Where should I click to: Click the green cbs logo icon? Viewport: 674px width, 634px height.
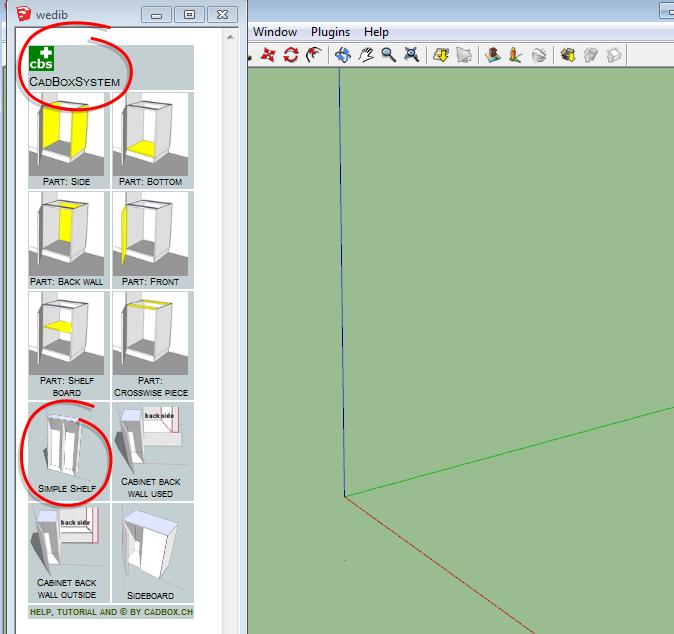click(43, 59)
